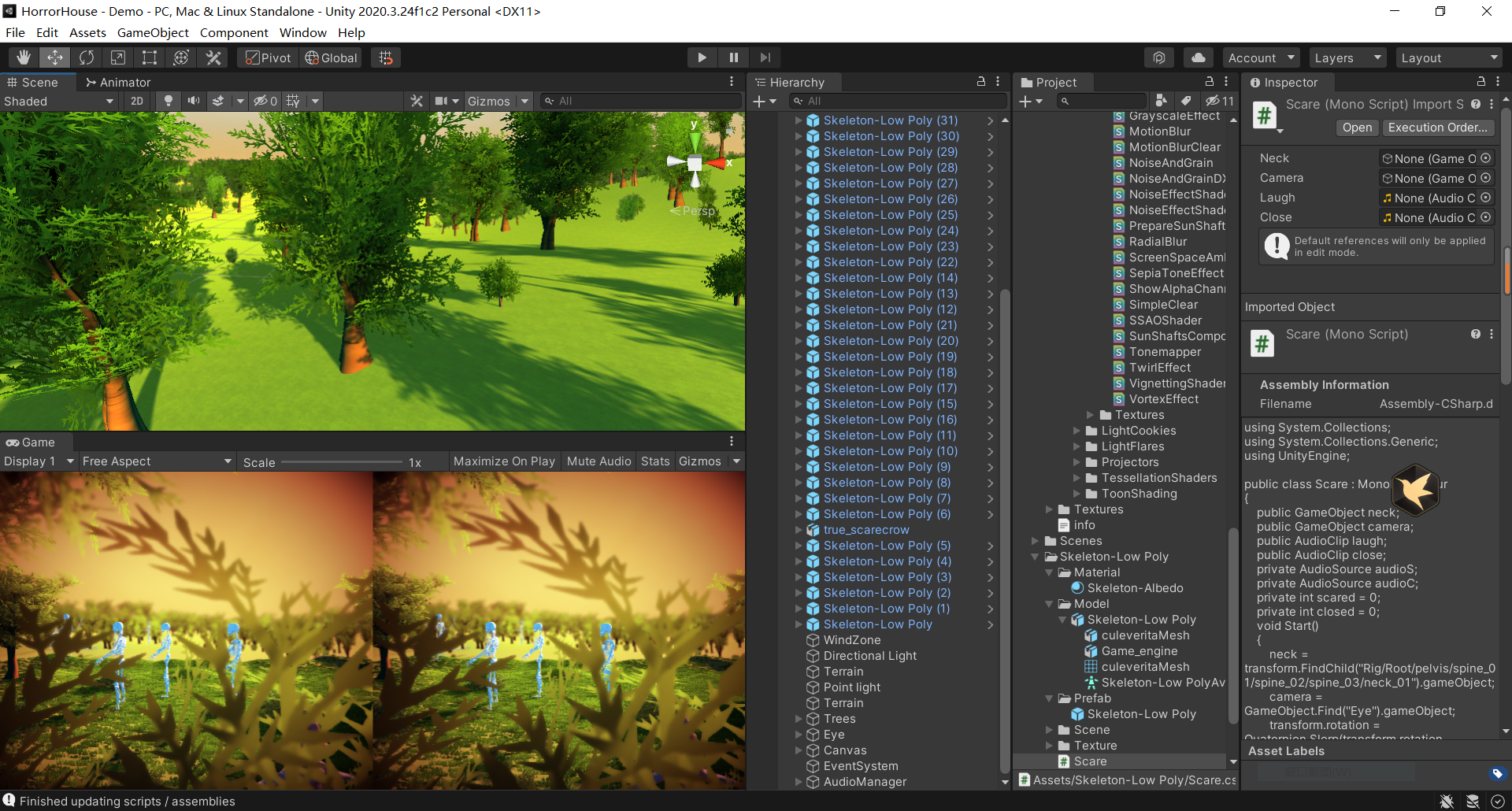Select the Rect tool

pos(150,57)
